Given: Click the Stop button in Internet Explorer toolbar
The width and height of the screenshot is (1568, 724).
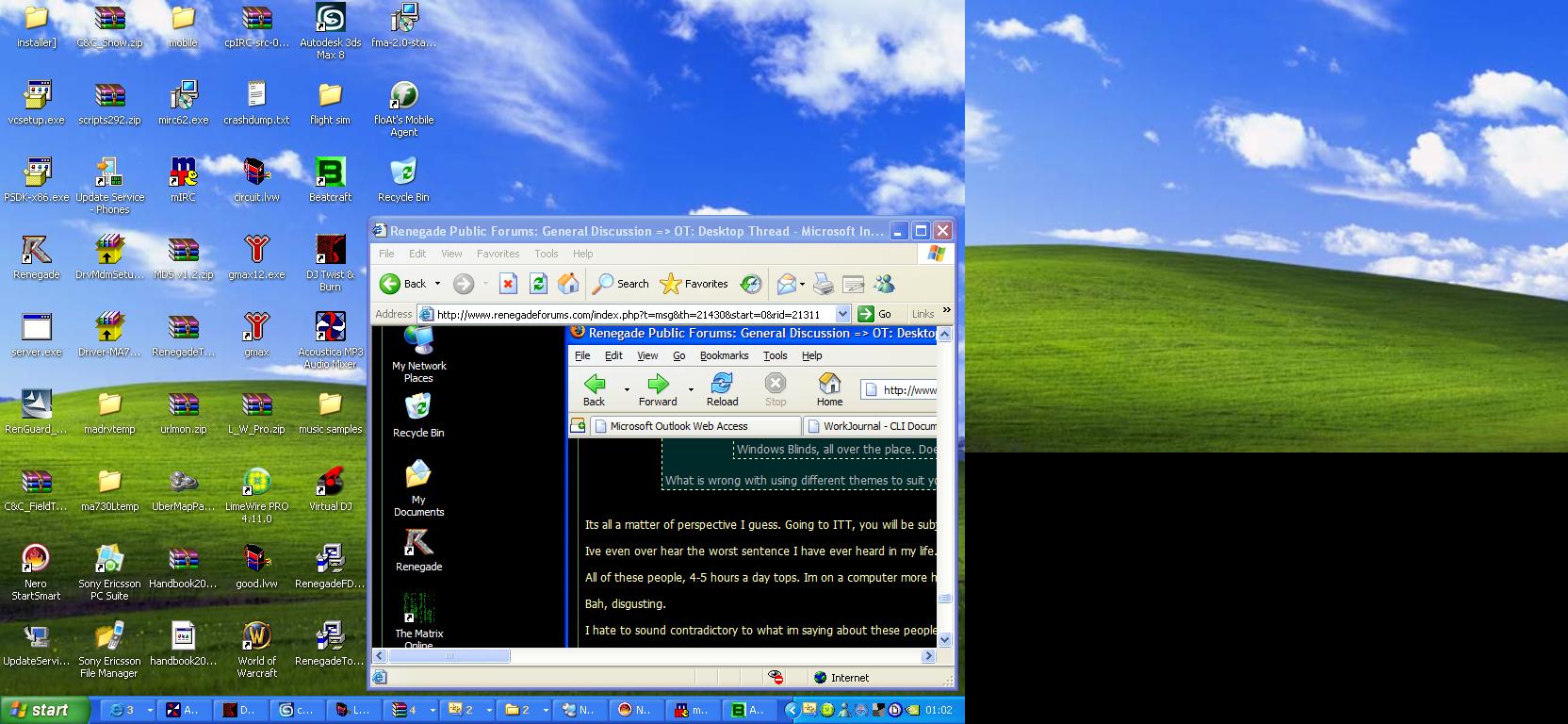Looking at the screenshot, I should click(508, 284).
